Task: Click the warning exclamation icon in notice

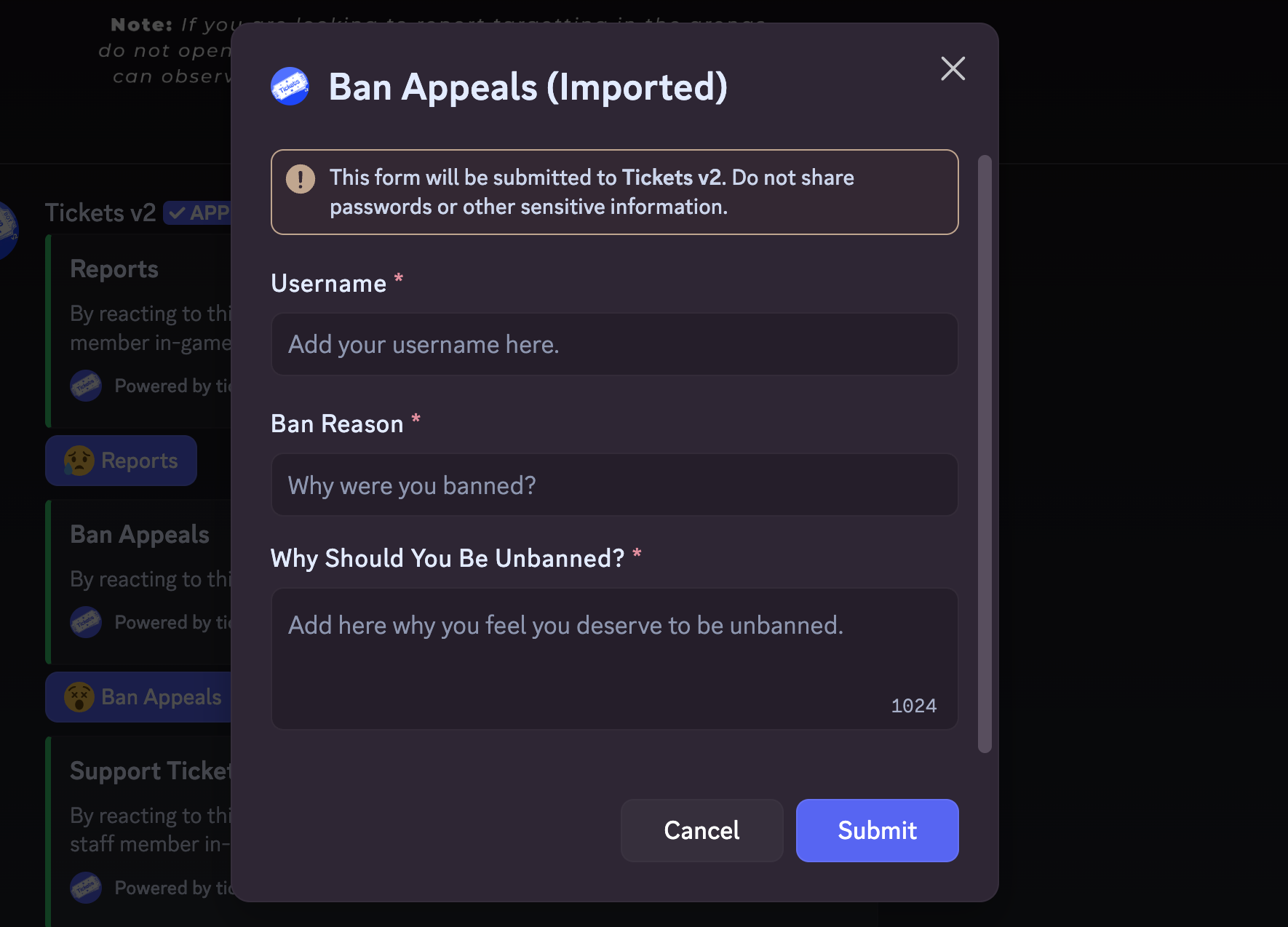Action: pos(301,178)
